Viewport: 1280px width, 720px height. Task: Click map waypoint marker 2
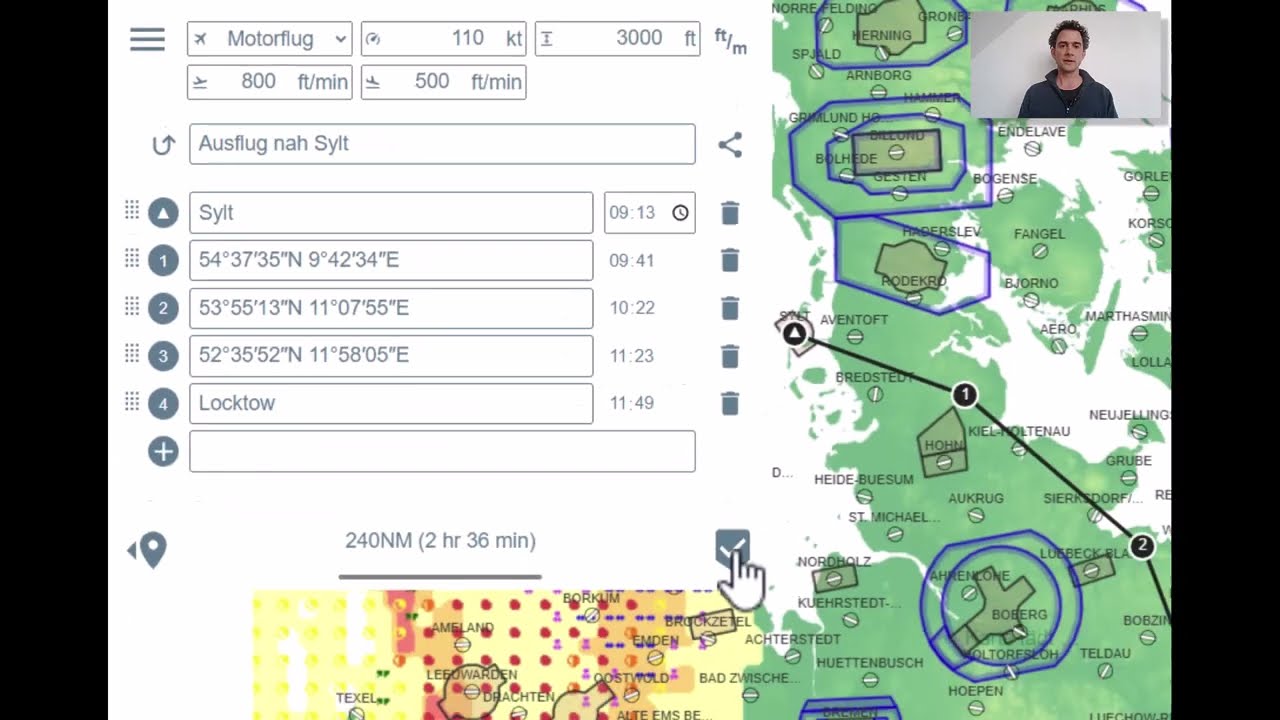pos(1142,546)
